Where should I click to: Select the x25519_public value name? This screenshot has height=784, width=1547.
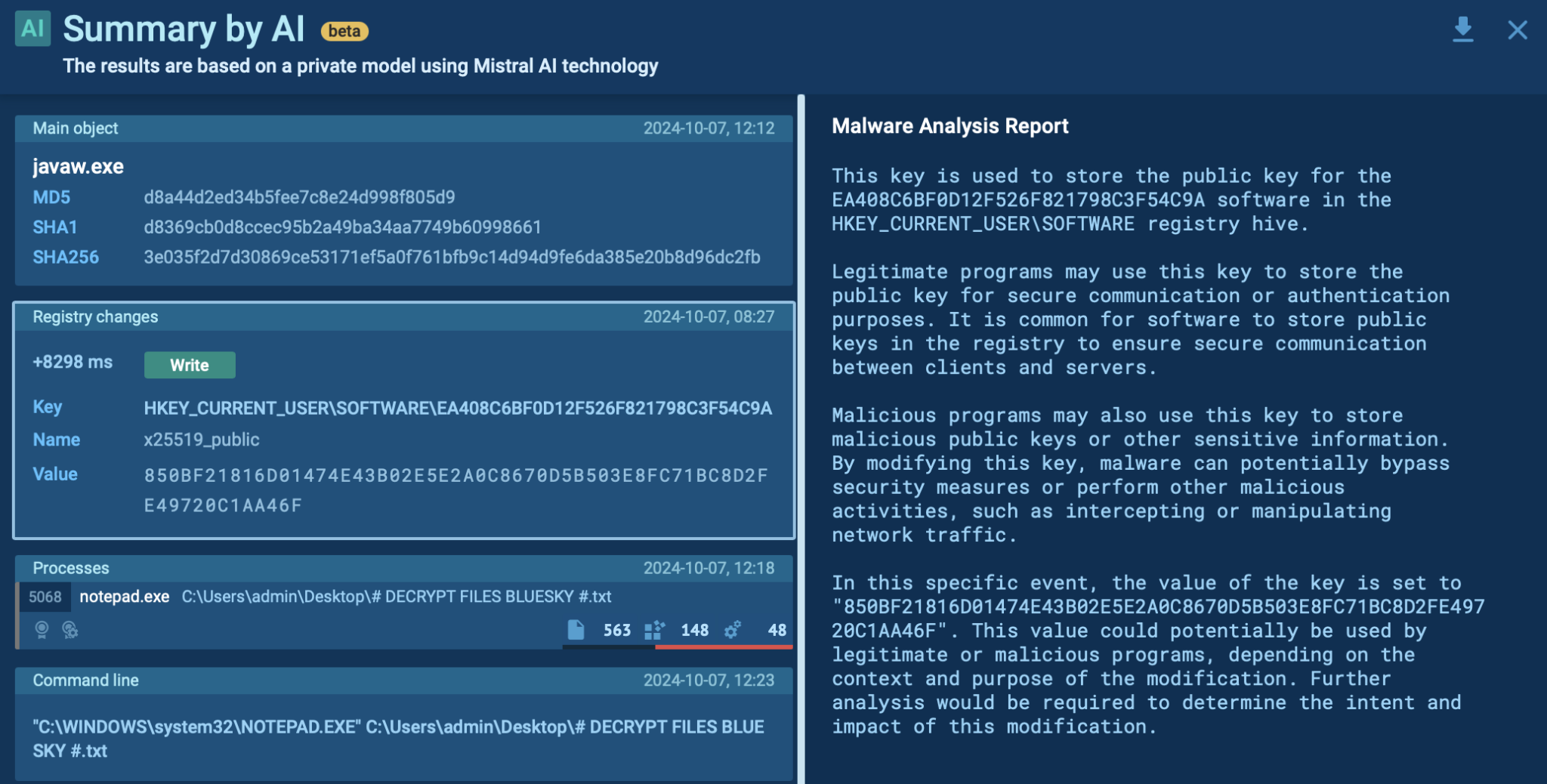point(202,440)
